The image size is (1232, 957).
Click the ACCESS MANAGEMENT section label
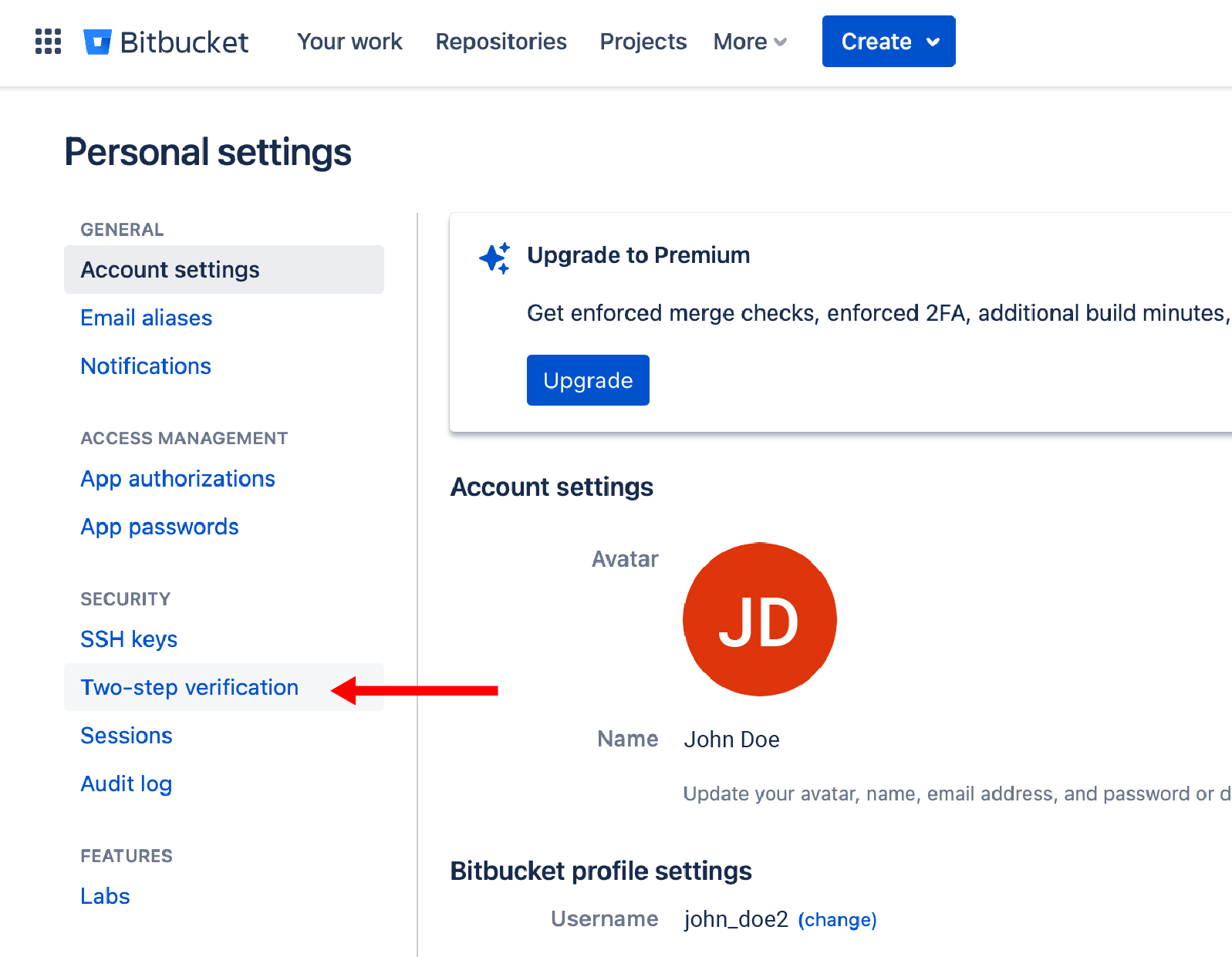184,438
